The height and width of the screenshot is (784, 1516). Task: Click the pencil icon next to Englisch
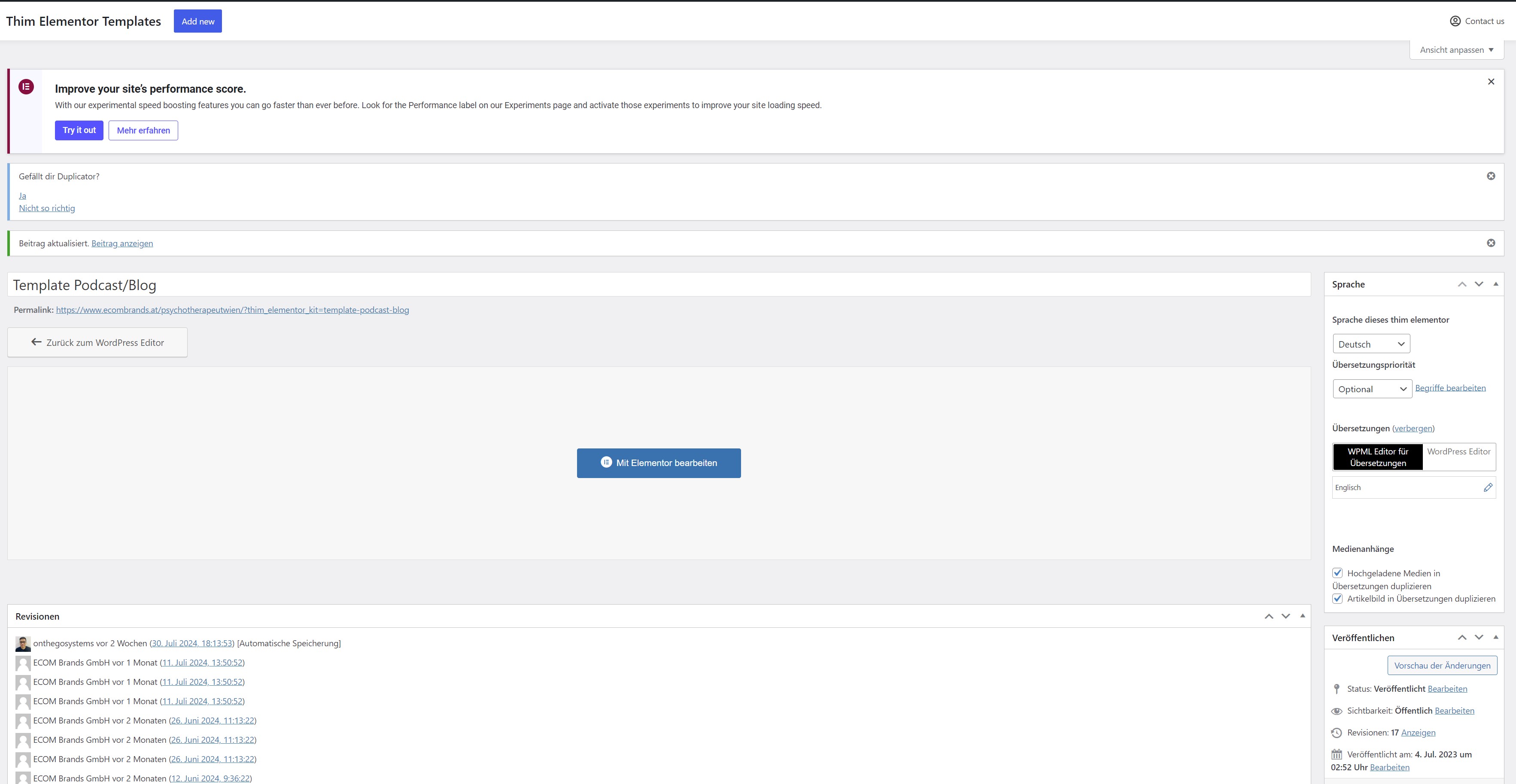[1488, 487]
